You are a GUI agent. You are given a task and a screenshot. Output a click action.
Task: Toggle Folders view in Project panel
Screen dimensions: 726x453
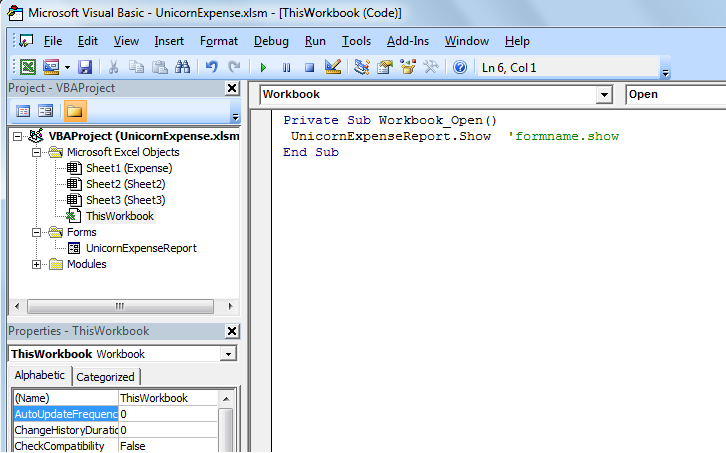pos(75,111)
